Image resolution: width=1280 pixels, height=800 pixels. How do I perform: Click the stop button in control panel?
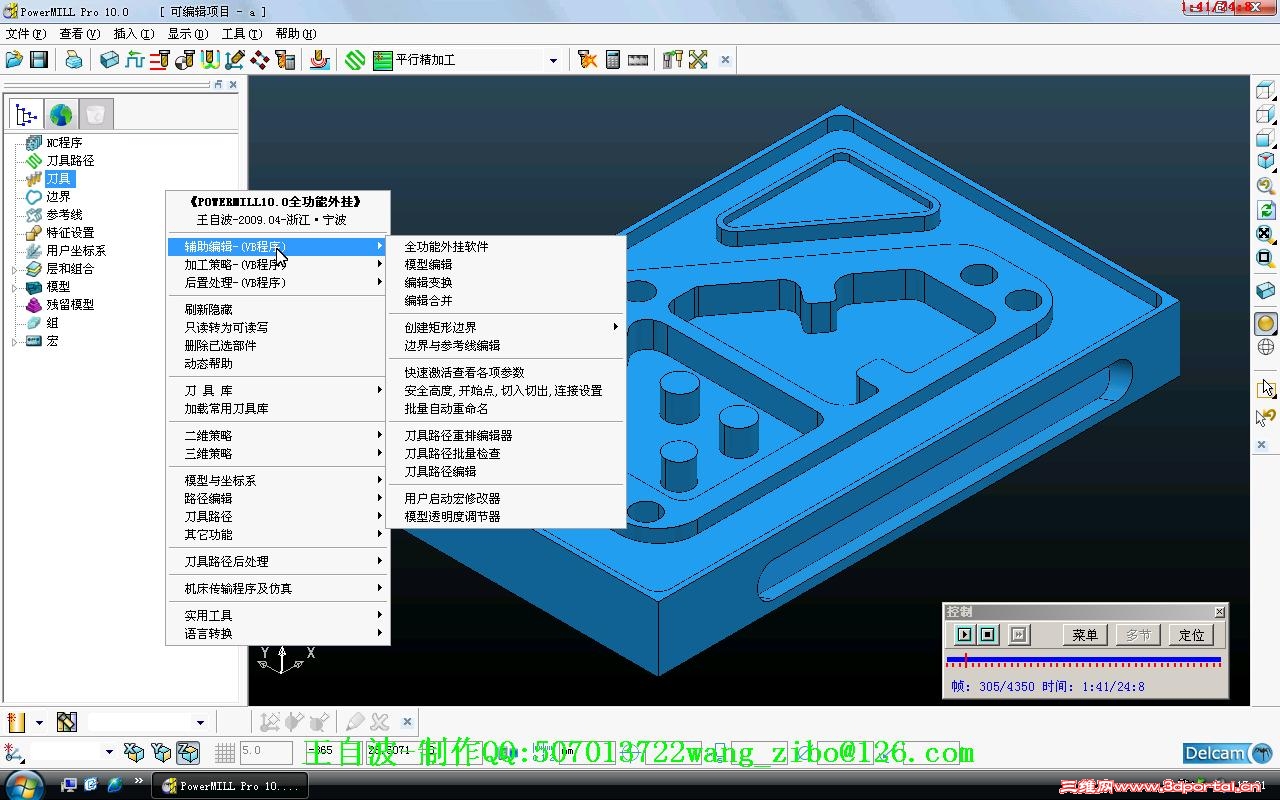coord(988,634)
